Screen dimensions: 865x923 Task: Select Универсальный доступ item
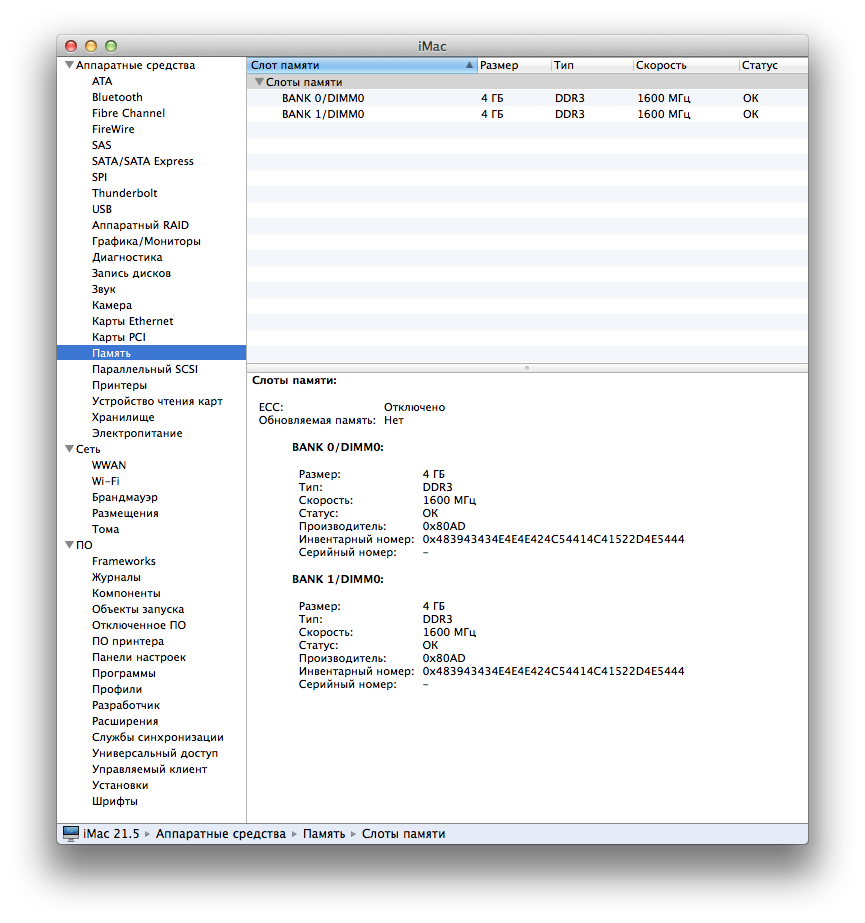(155, 753)
